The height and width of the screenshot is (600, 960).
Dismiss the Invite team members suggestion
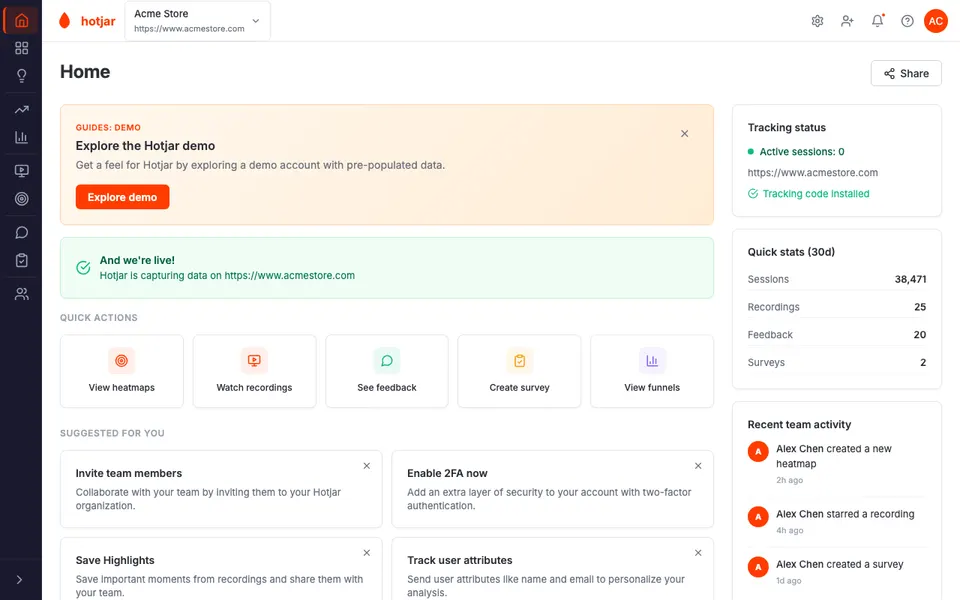click(x=367, y=466)
